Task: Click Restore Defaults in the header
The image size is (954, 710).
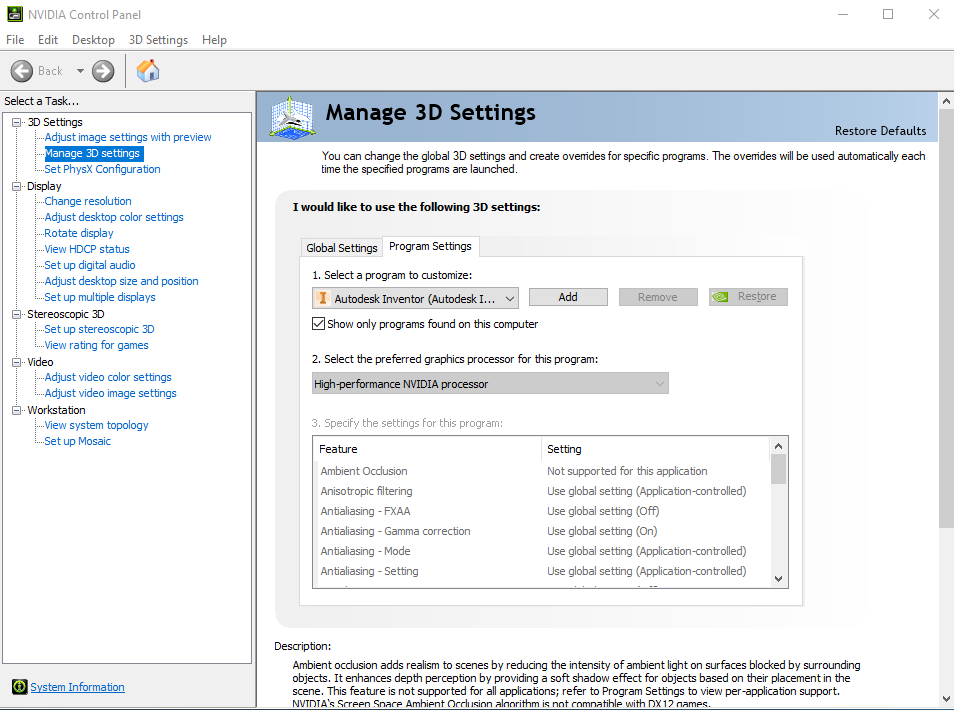Action: (880, 131)
